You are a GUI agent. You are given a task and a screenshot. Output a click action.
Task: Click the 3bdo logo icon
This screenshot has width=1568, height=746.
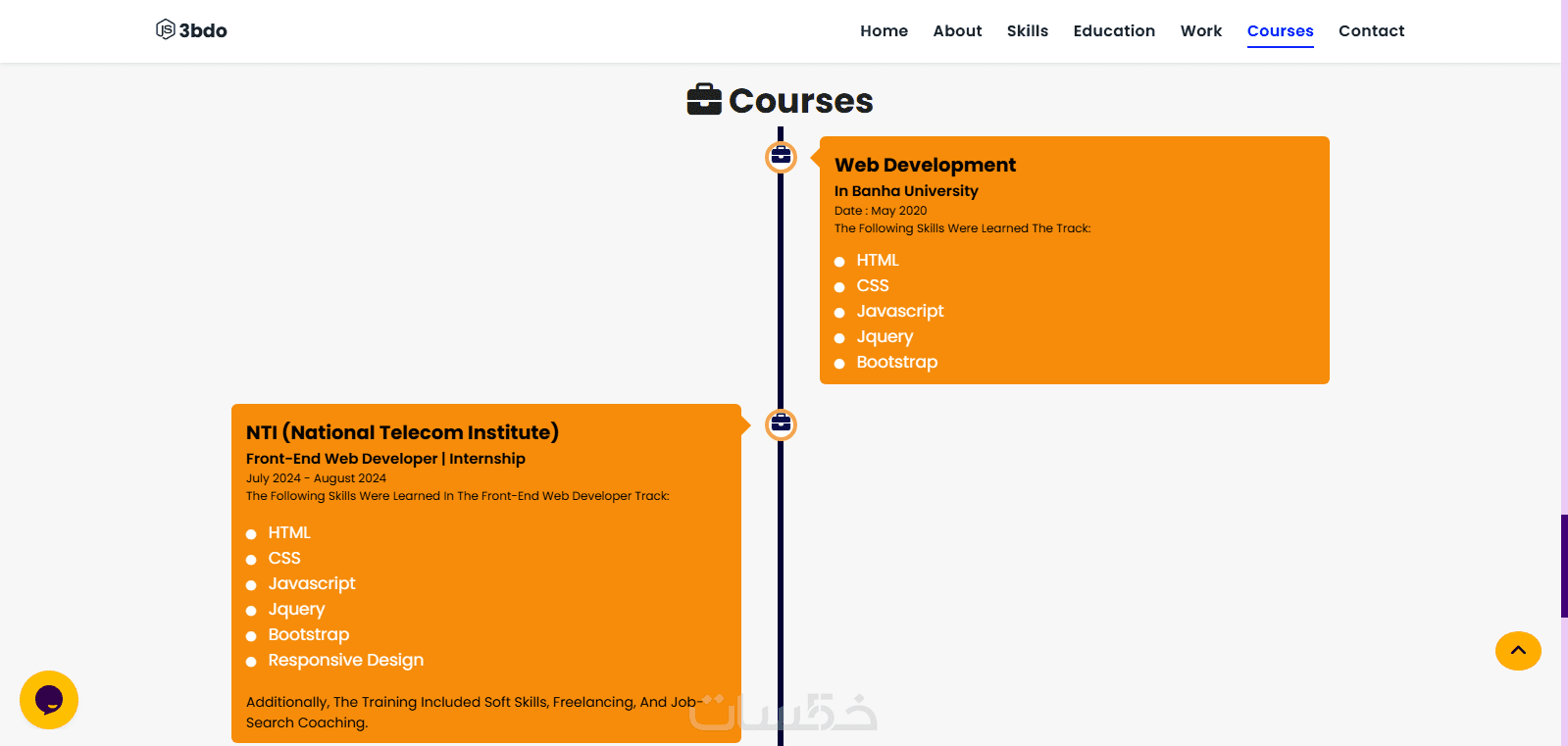165,29
